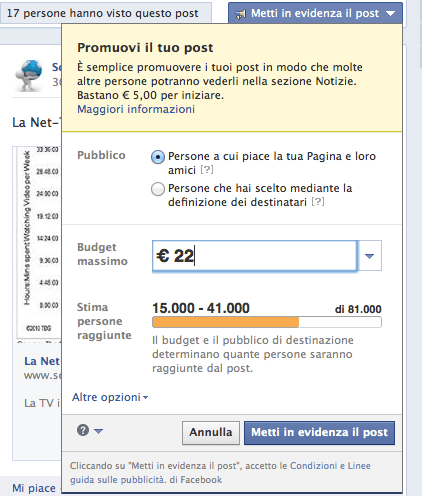This screenshot has width=422, height=496.
Task: Open arrow beside help question mark
Action: [x=98, y=431]
